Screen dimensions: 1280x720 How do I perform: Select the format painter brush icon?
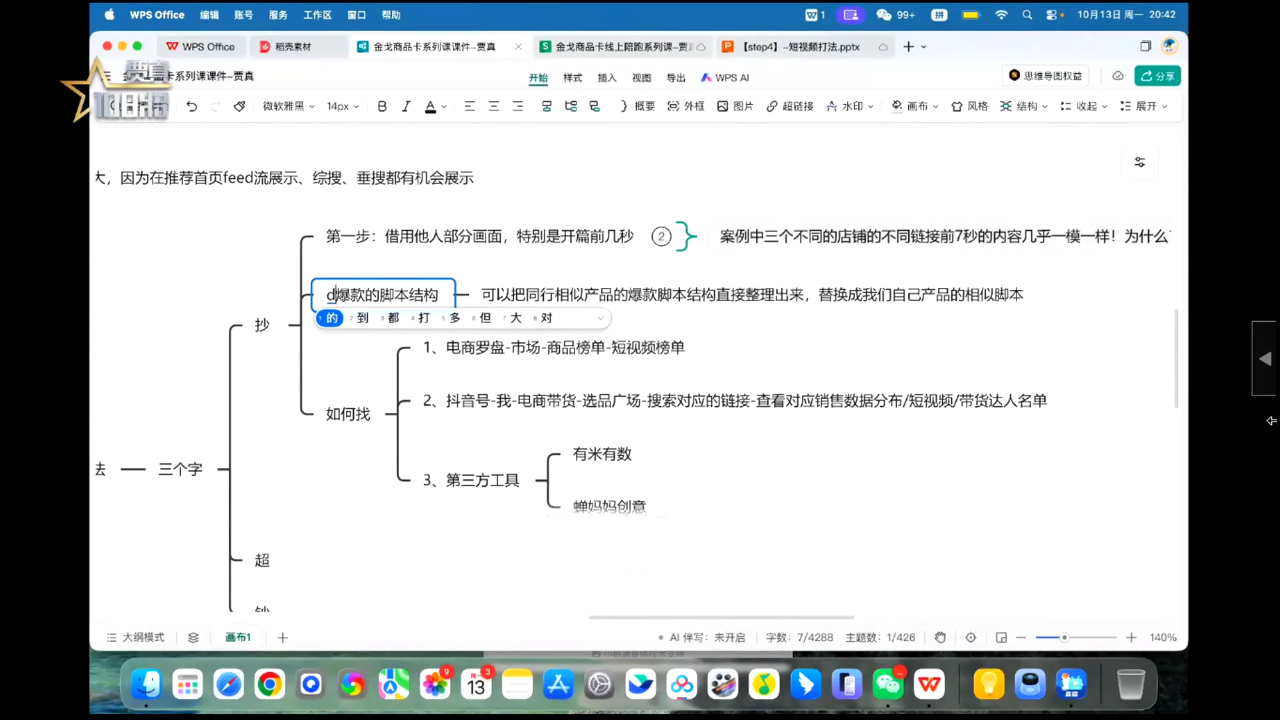[240, 106]
